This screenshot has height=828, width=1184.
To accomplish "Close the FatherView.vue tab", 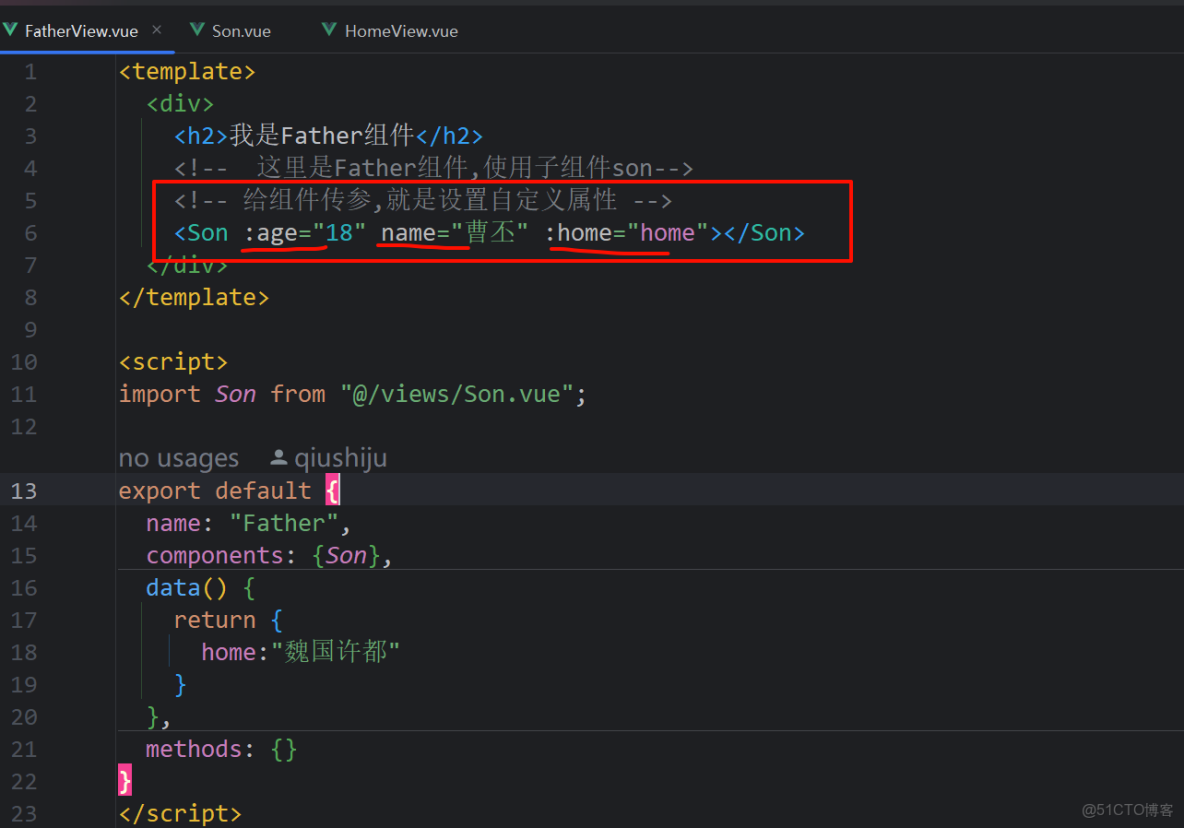I will 155,30.
